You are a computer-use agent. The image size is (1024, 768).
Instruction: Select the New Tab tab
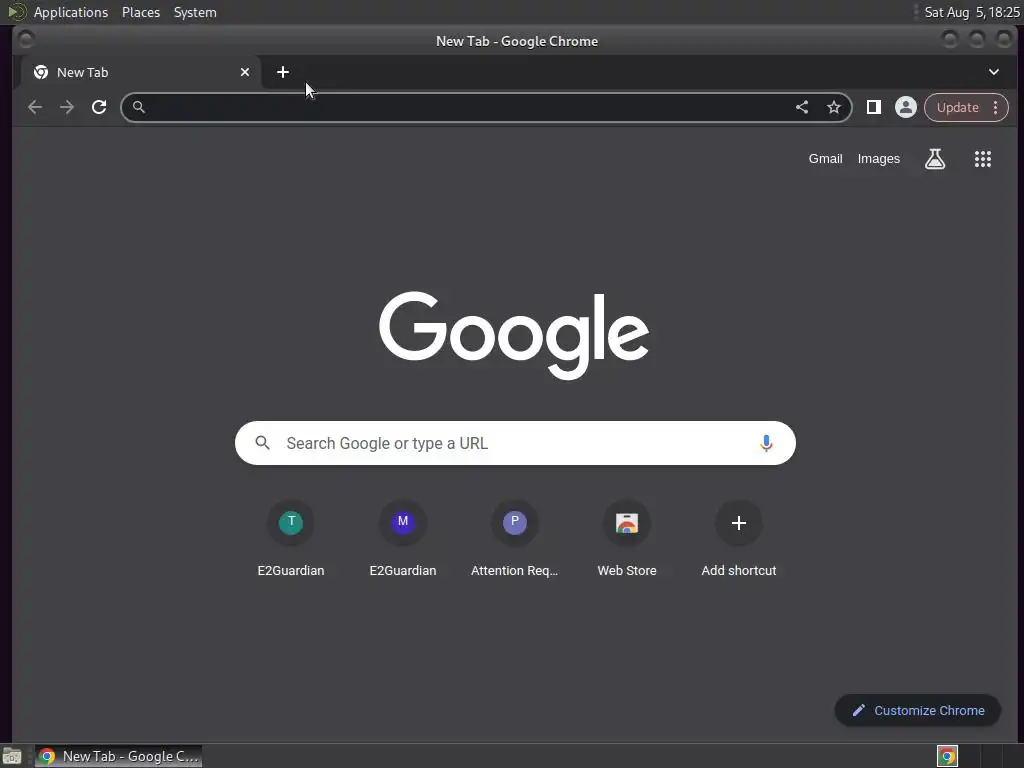point(140,72)
